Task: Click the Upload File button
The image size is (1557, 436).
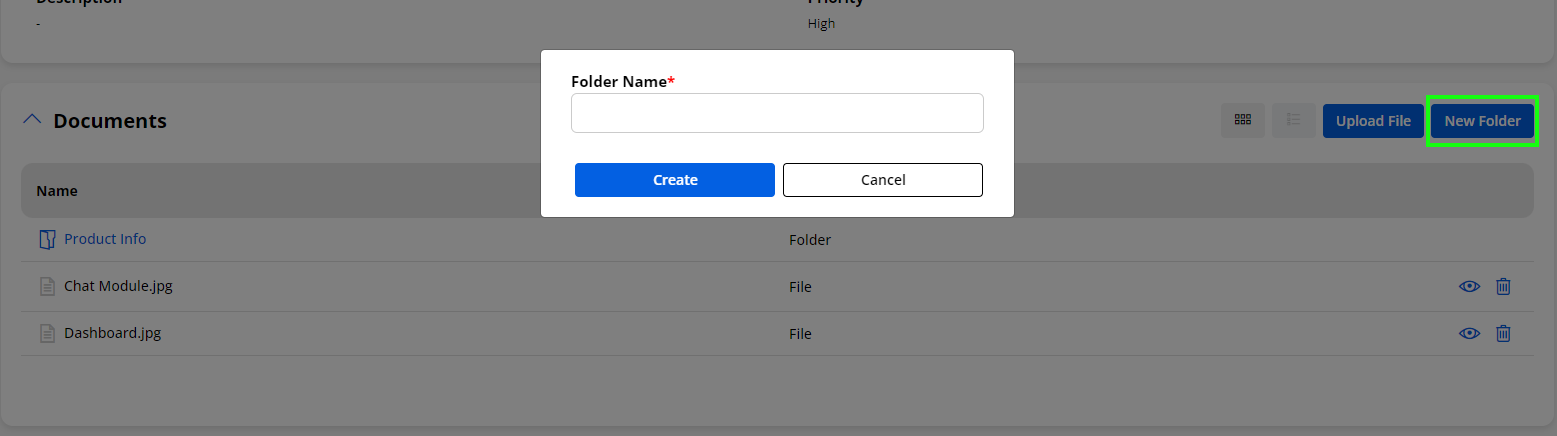Action: pos(1373,121)
